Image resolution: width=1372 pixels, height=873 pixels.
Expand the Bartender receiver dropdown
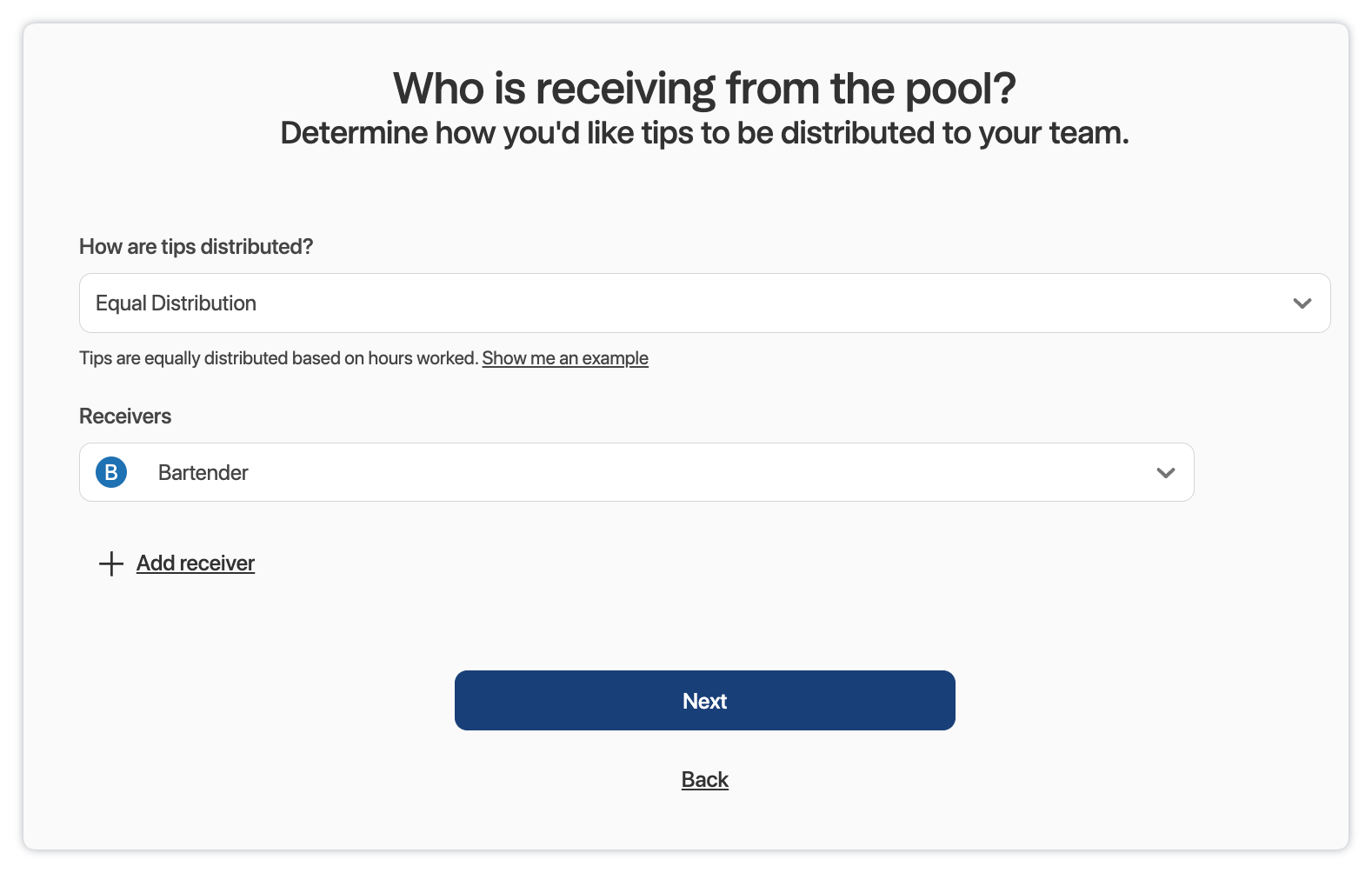click(x=636, y=472)
